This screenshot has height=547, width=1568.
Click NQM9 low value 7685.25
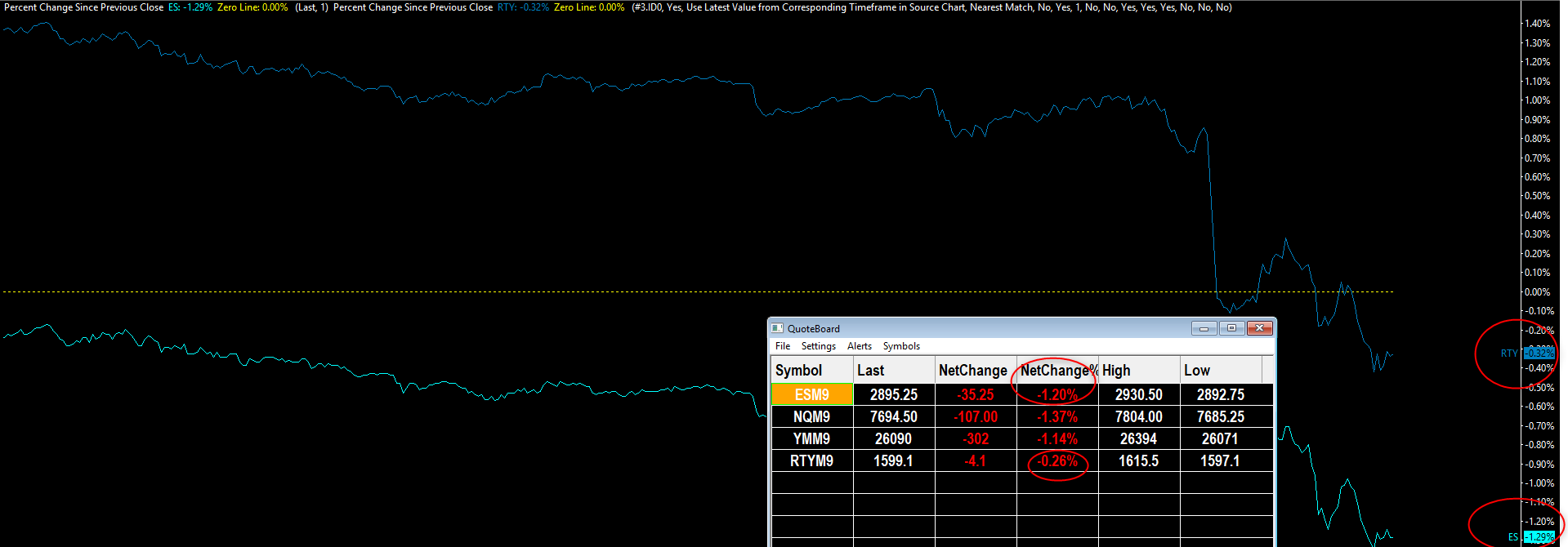pos(1221,416)
